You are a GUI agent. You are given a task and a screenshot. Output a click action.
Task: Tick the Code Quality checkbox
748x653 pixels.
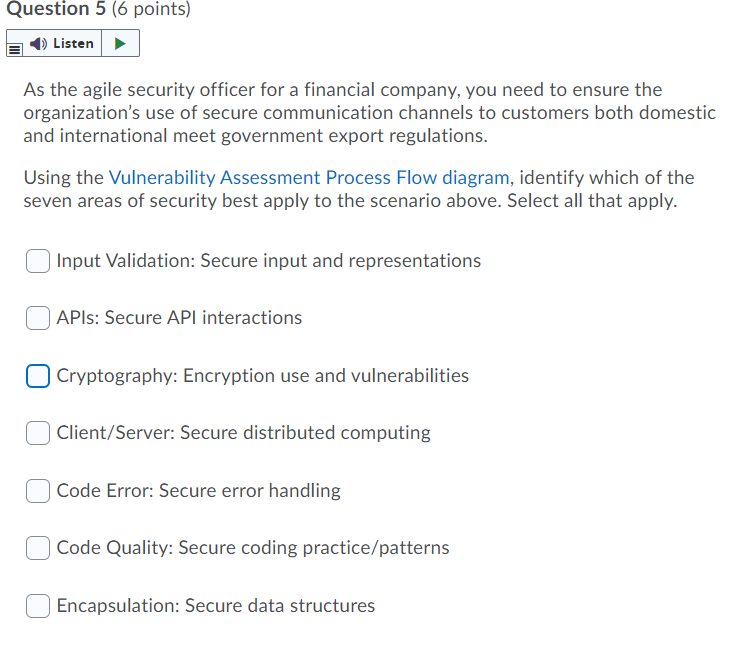(x=38, y=548)
